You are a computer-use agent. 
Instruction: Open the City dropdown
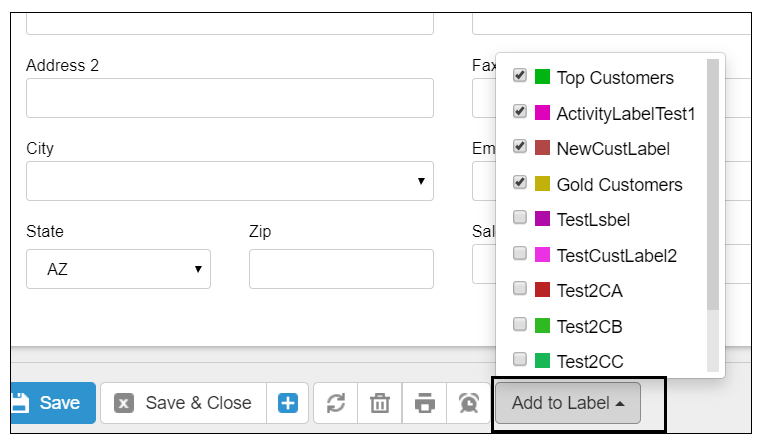230,181
